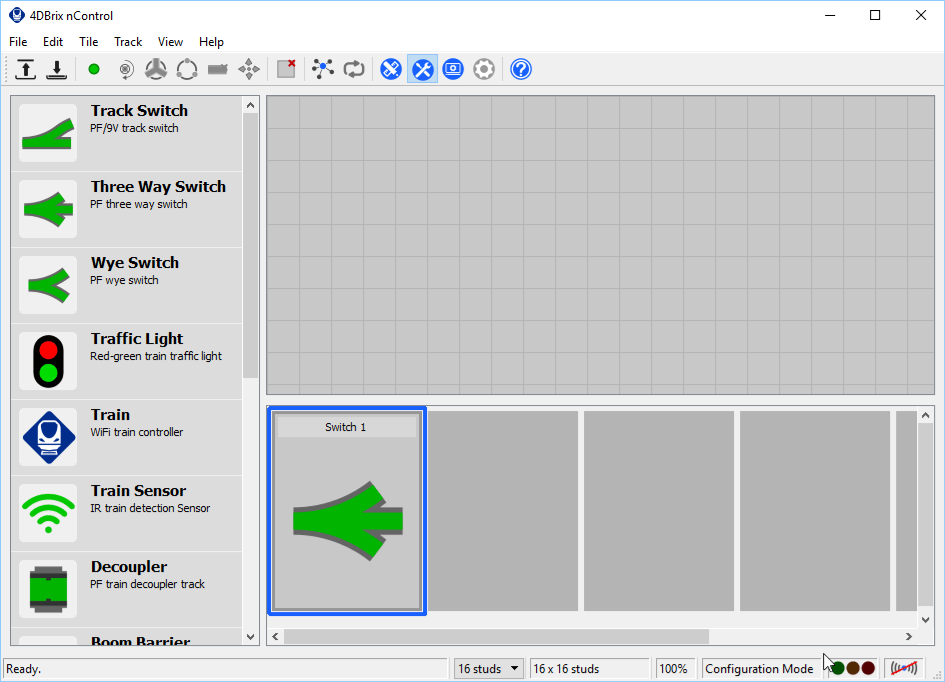Click the Configuration Mode status text
The width and height of the screenshot is (945, 682).
[759, 669]
